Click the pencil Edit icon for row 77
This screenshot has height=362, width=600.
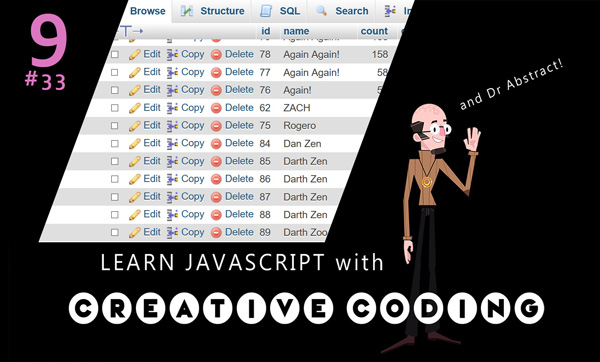click(135, 72)
